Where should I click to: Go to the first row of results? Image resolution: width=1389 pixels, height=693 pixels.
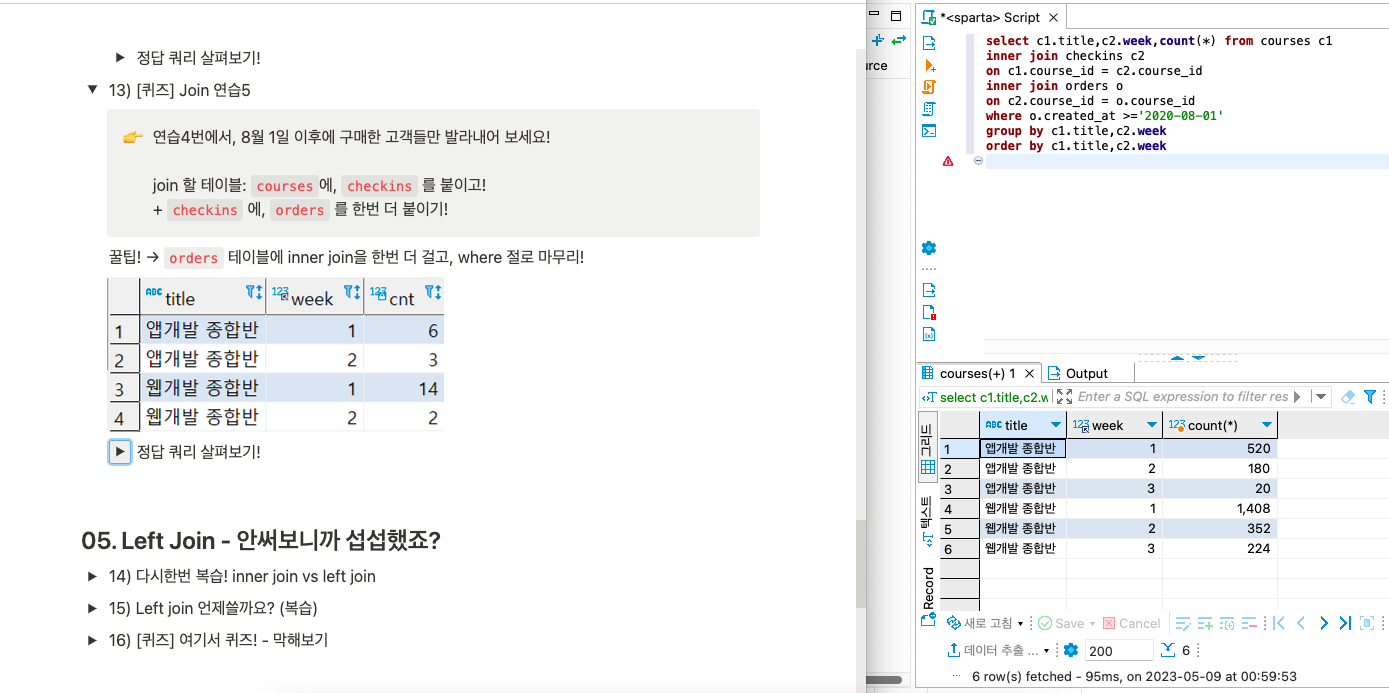[1279, 623]
